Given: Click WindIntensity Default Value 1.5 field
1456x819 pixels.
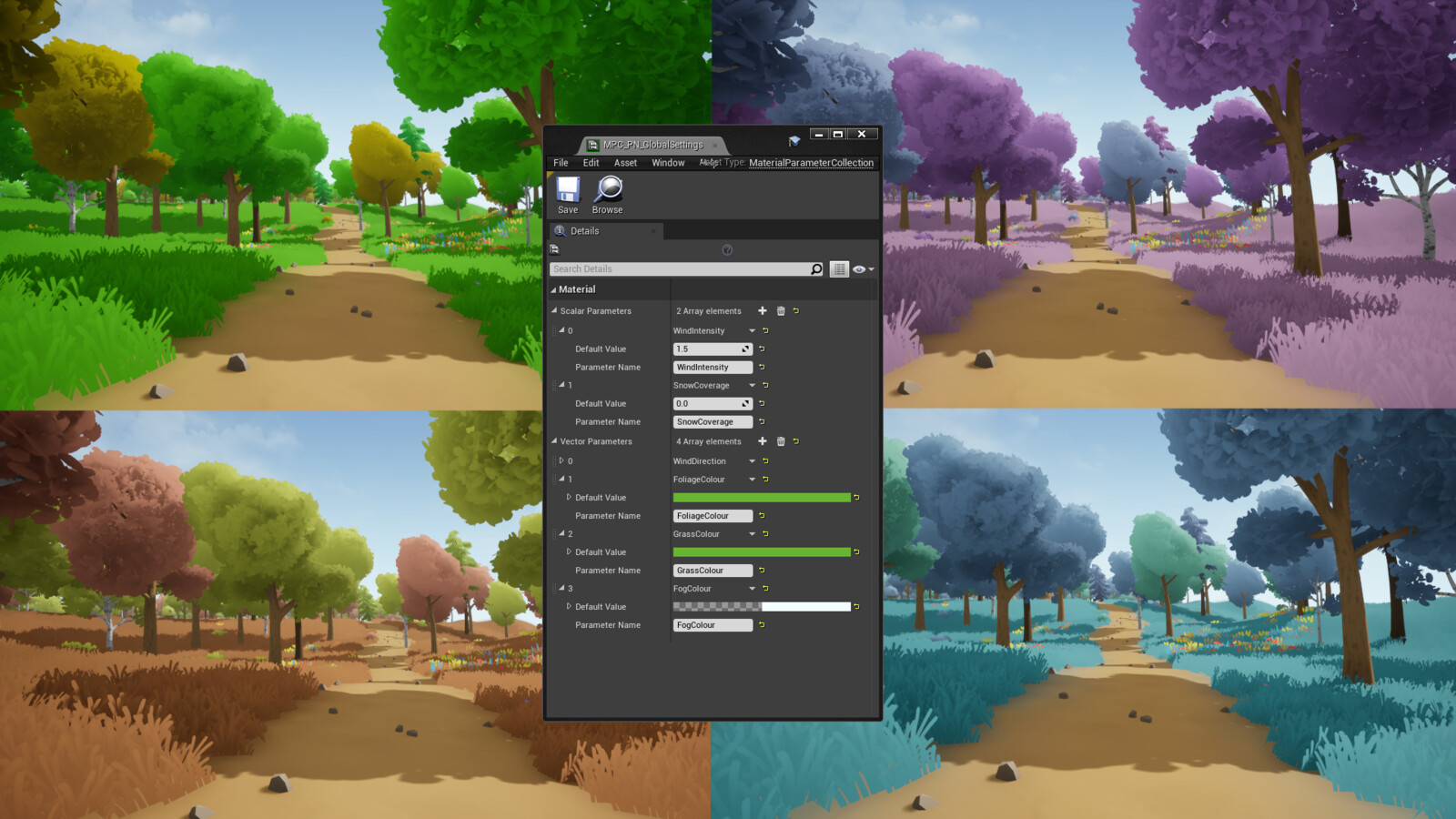Looking at the screenshot, I should coord(713,349).
